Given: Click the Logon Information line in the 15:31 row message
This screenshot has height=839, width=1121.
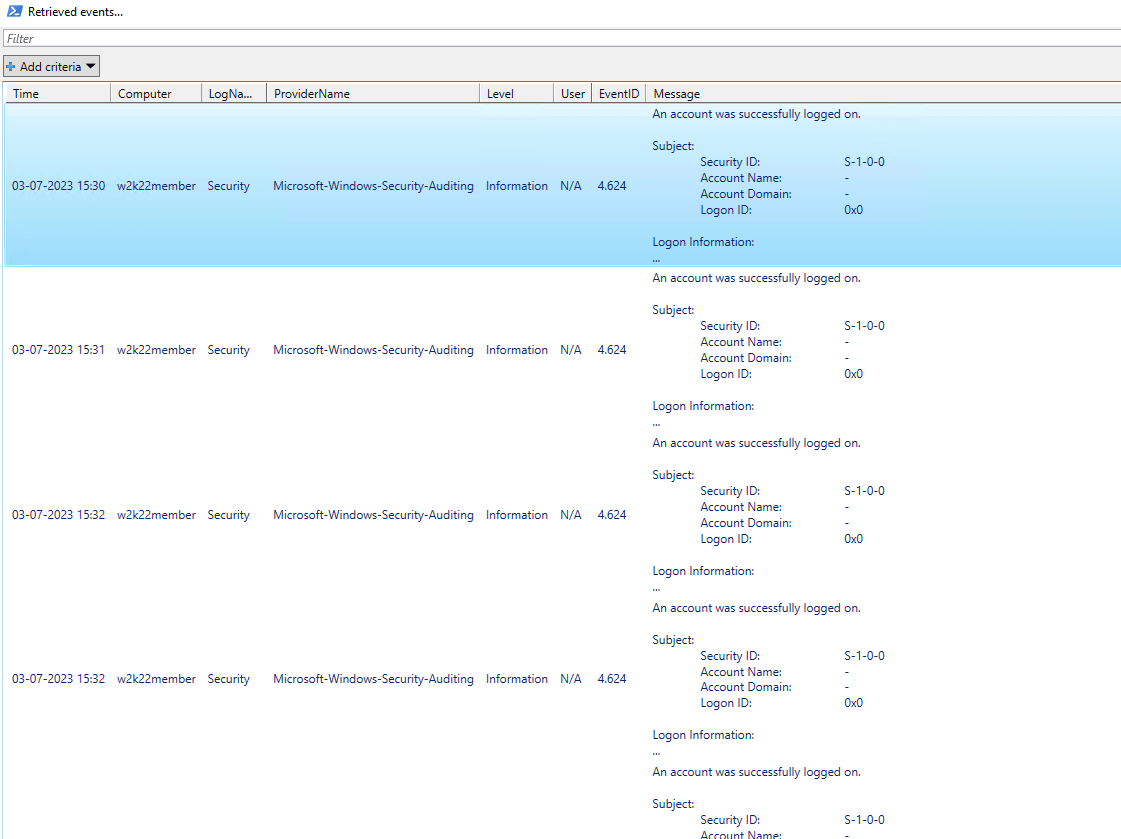Looking at the screenshot, I should 703,406.
